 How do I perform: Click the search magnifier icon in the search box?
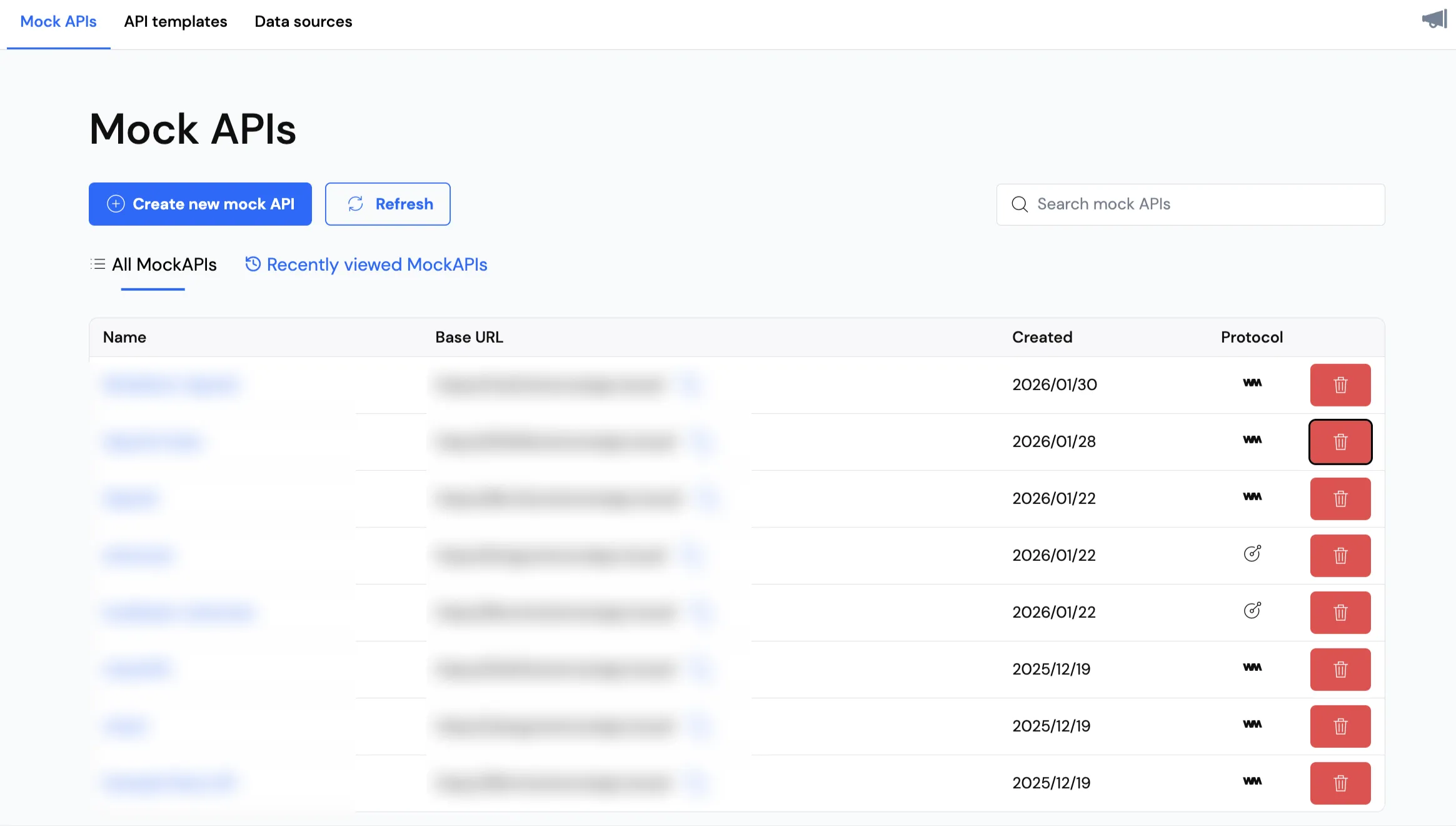pos(1019,204)
